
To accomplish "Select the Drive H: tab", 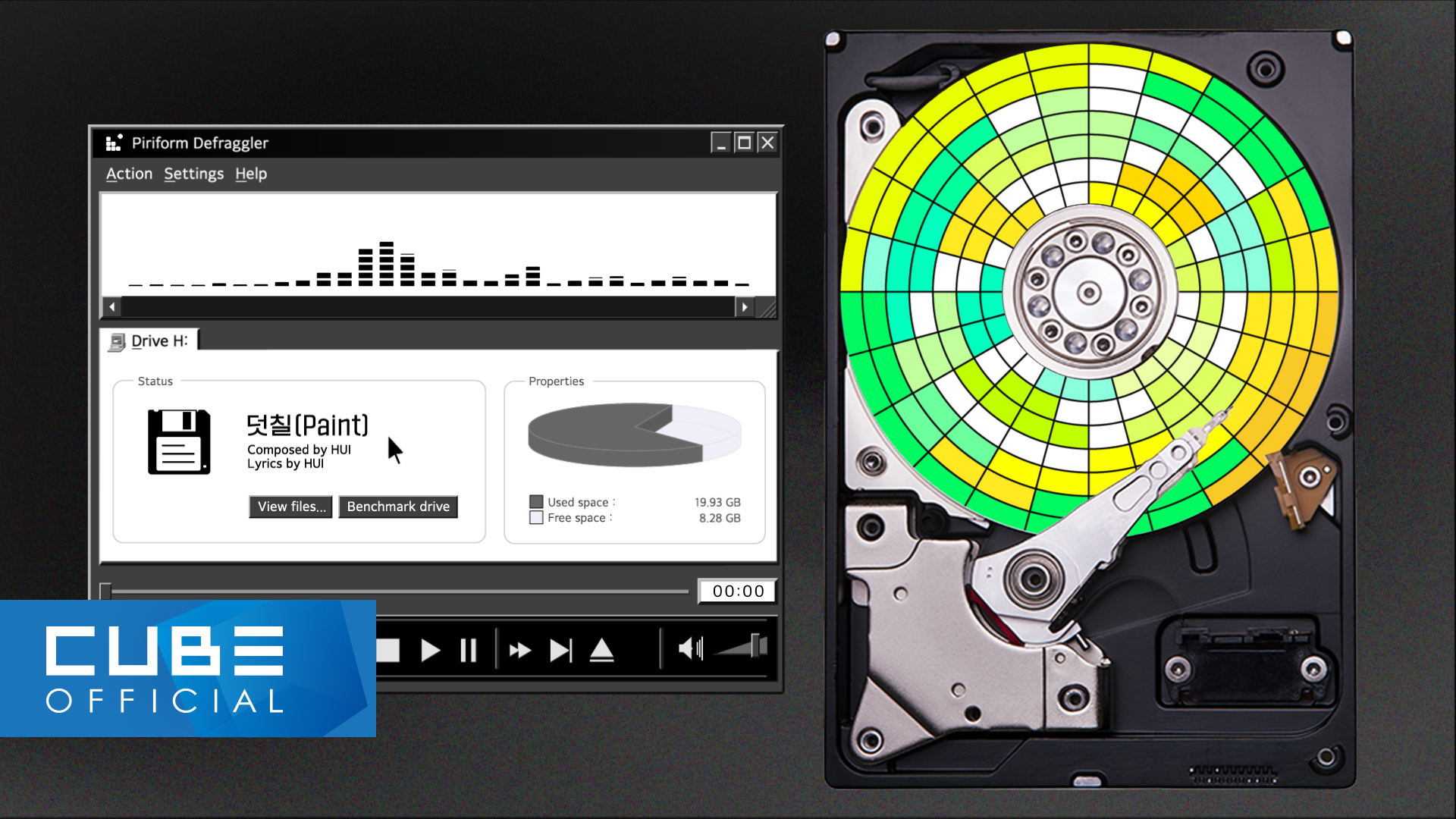I will 150,341.
